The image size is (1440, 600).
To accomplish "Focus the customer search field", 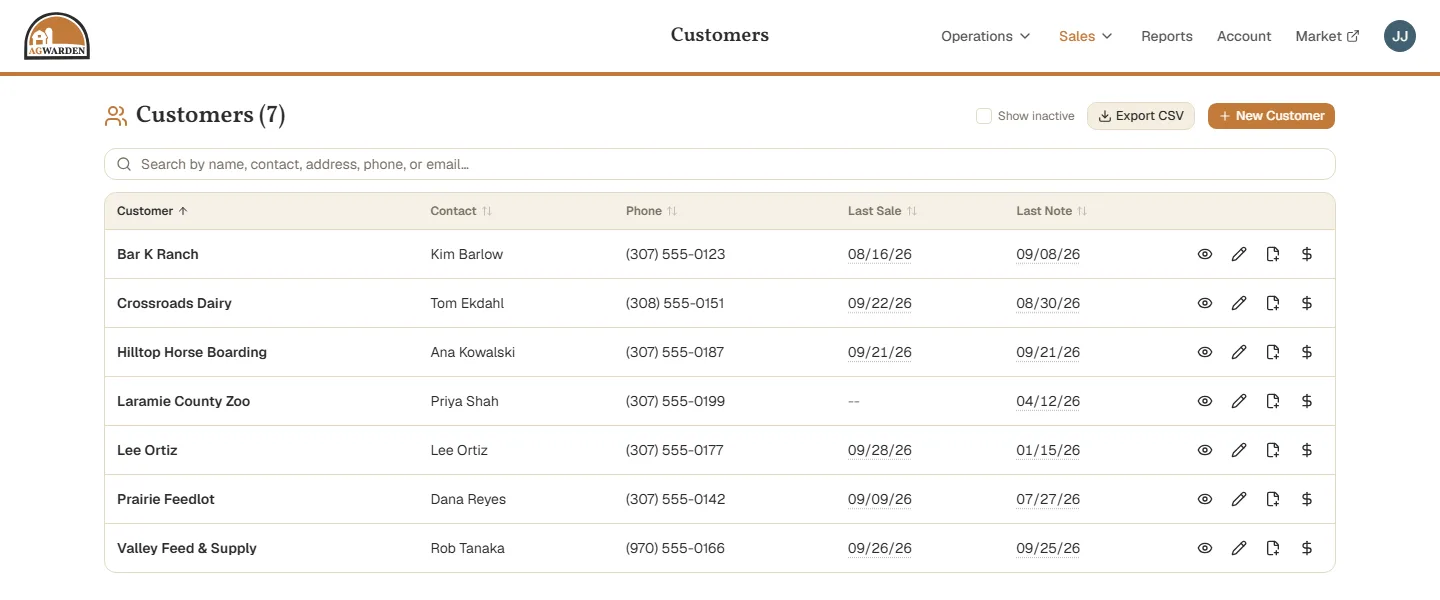I will 720,164.
